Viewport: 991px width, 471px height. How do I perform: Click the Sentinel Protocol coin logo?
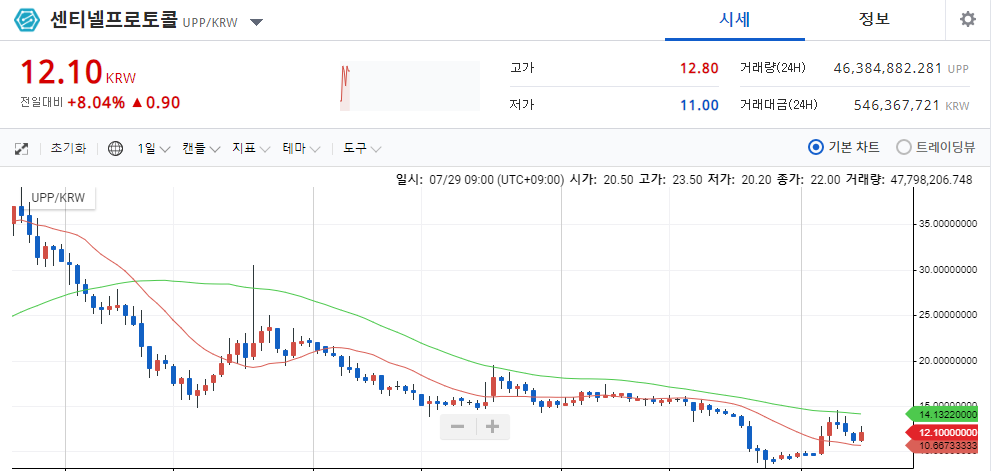pos(27,20)
